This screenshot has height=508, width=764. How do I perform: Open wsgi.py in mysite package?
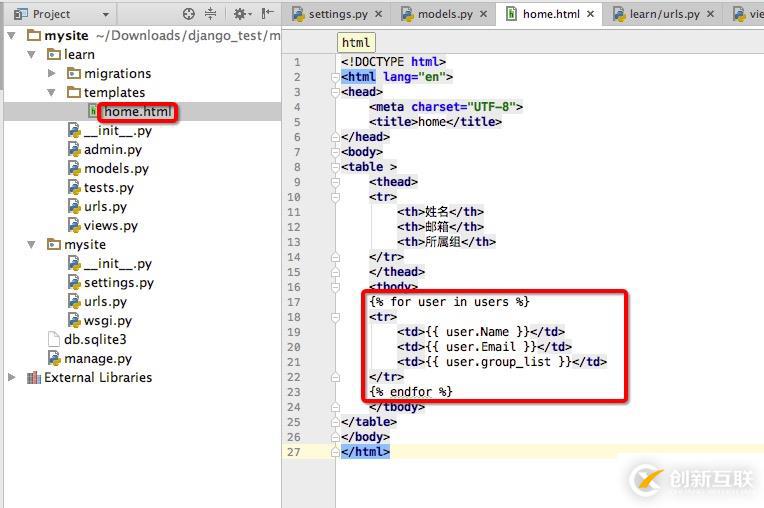pyautogui.click(x=108, y=321)
